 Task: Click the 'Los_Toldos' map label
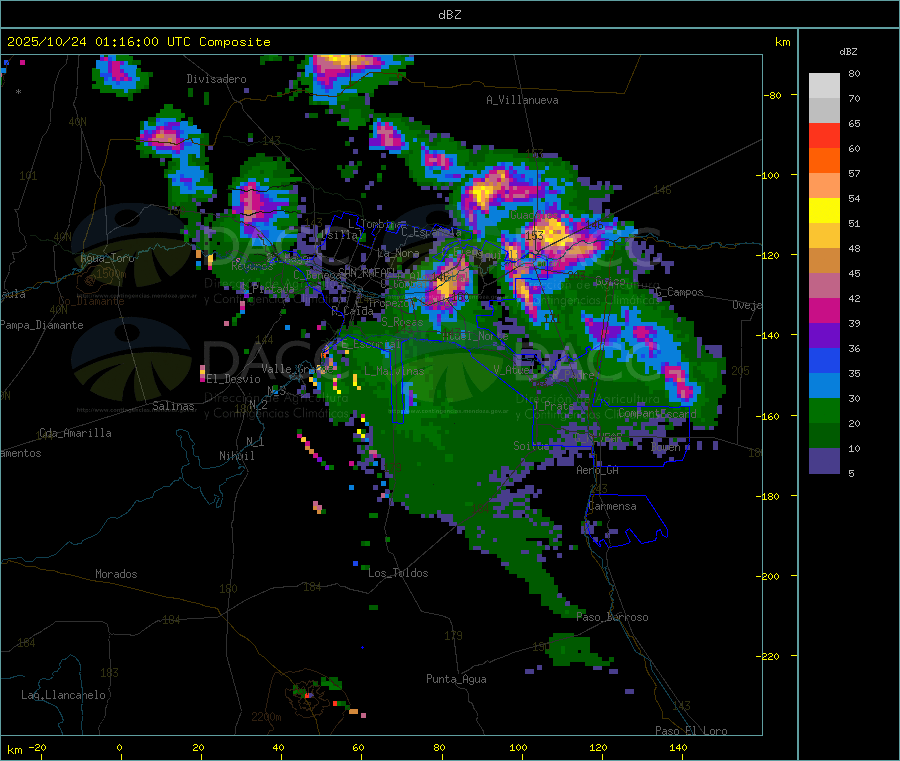tap(398, 573)
